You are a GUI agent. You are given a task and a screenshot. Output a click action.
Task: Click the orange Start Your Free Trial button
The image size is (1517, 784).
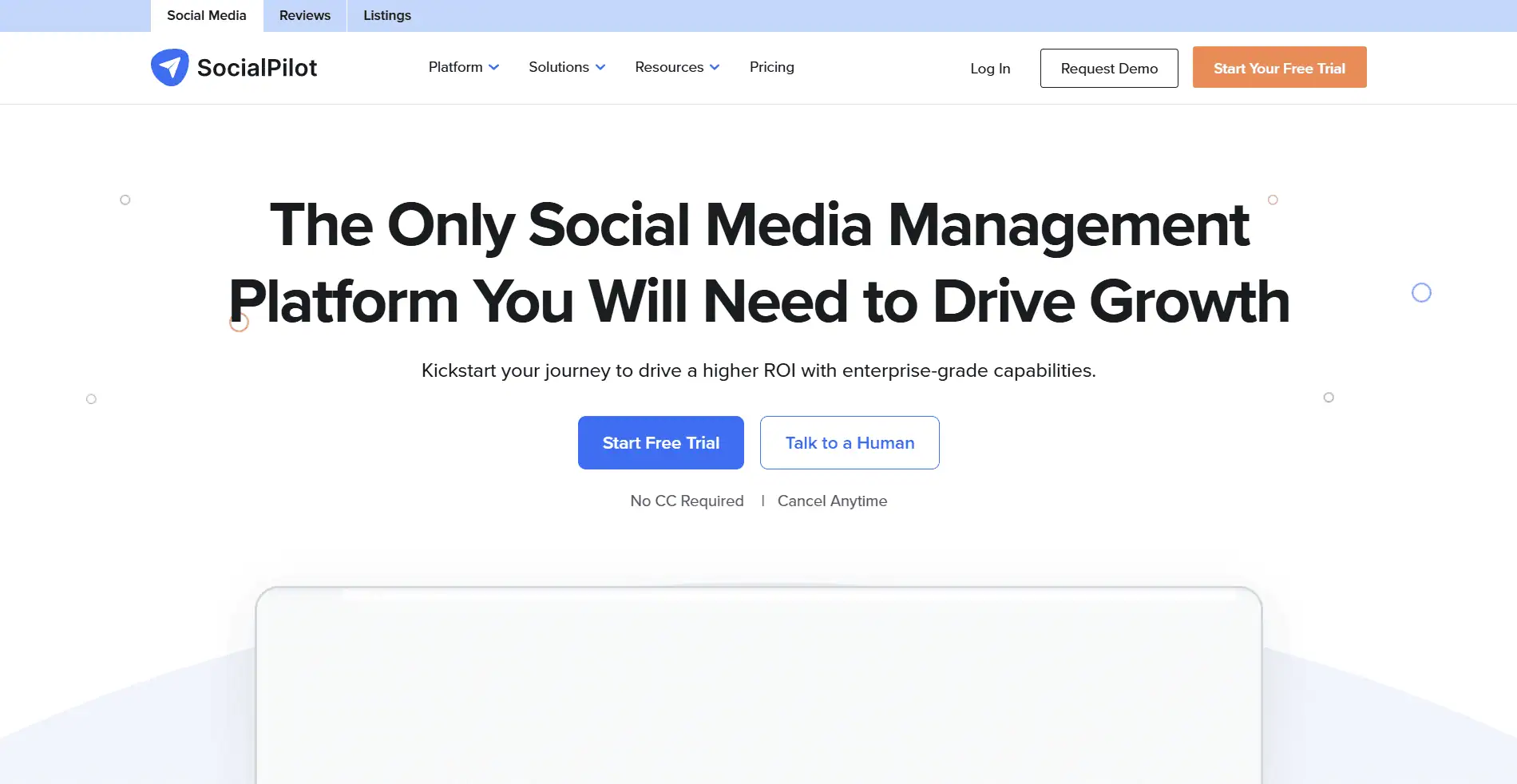point(1279,67)
